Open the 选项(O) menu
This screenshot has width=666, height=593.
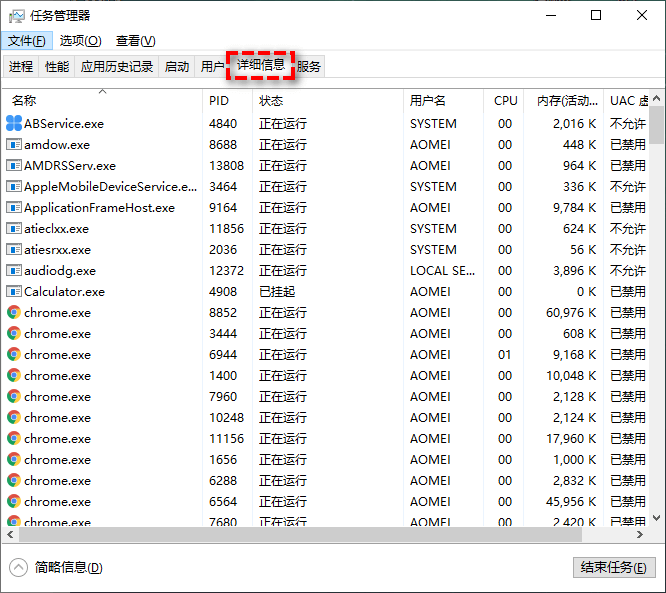click(x=80, y=41)
